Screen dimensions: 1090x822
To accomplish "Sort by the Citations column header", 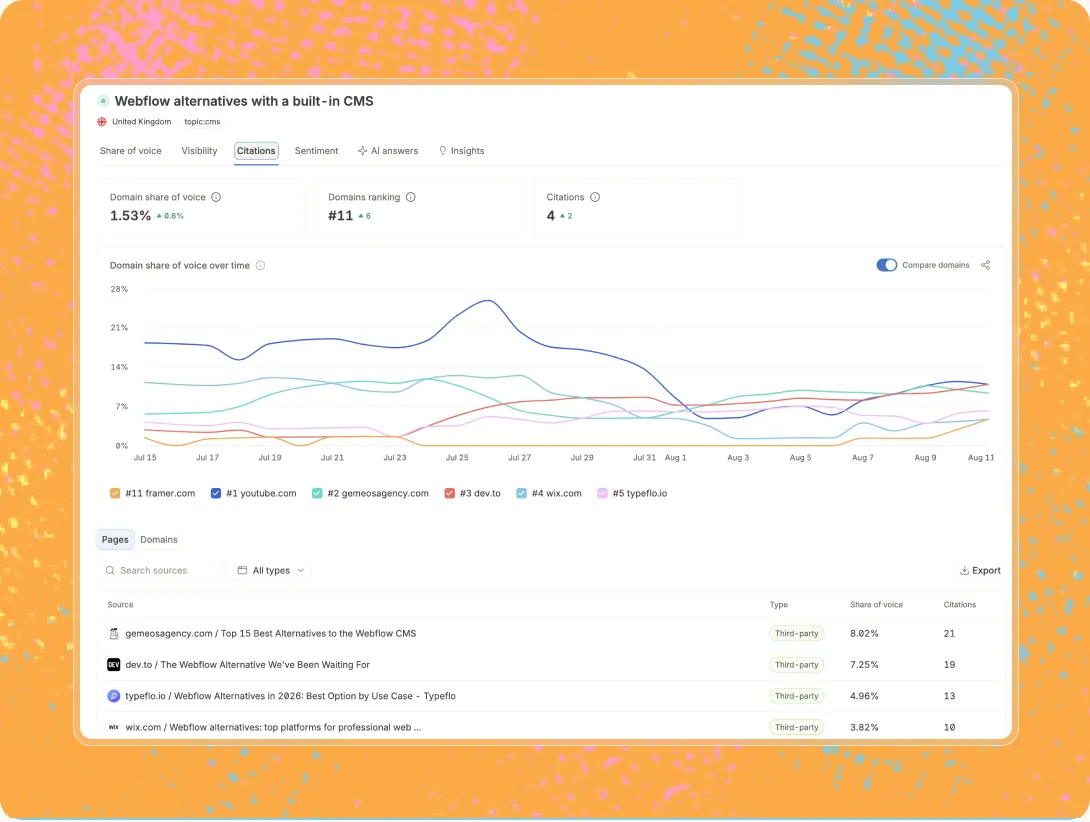I will coord(960,604).
